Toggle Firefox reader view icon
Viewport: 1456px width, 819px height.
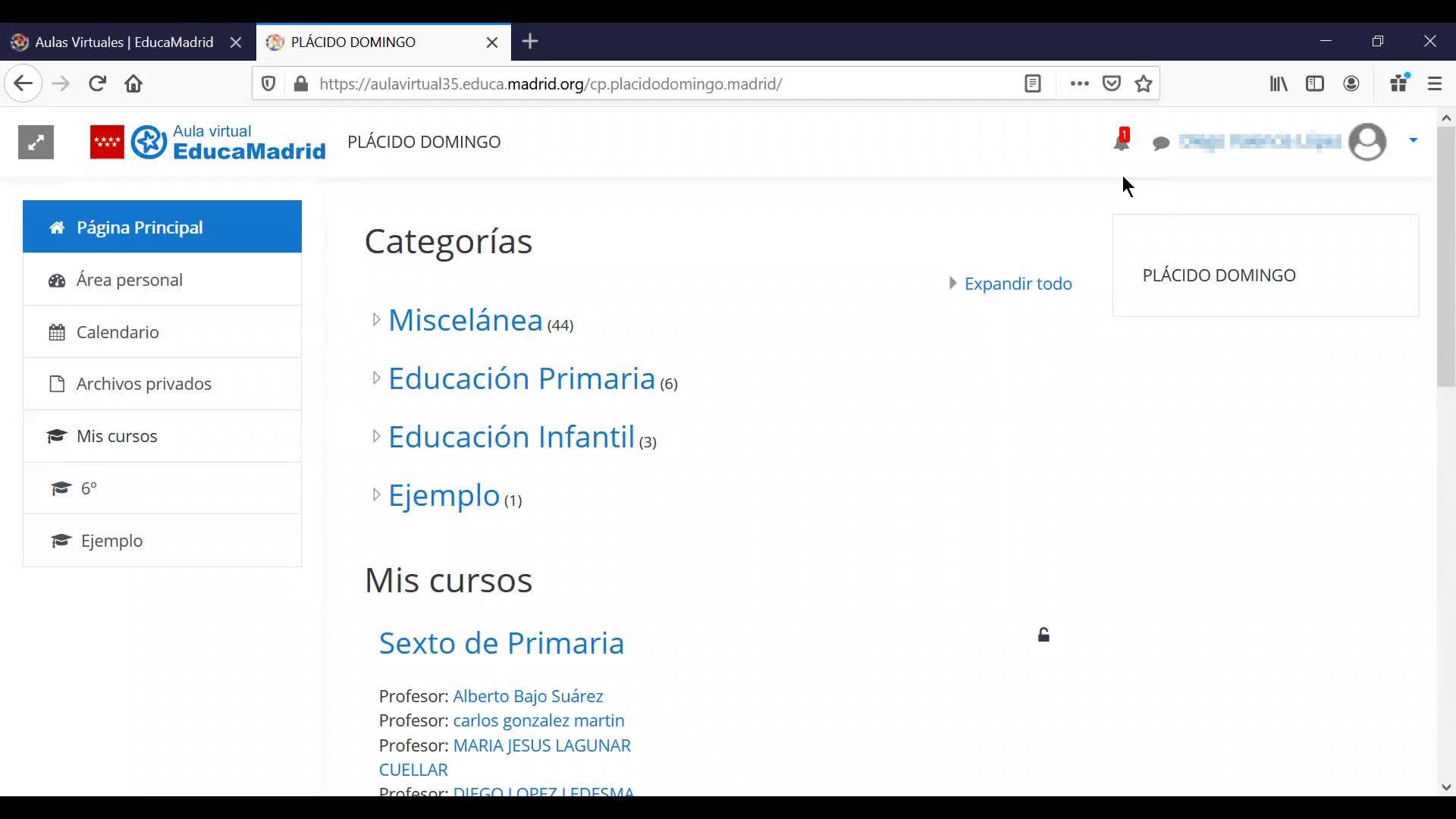pyautogui.click(x=1032, y=83)
